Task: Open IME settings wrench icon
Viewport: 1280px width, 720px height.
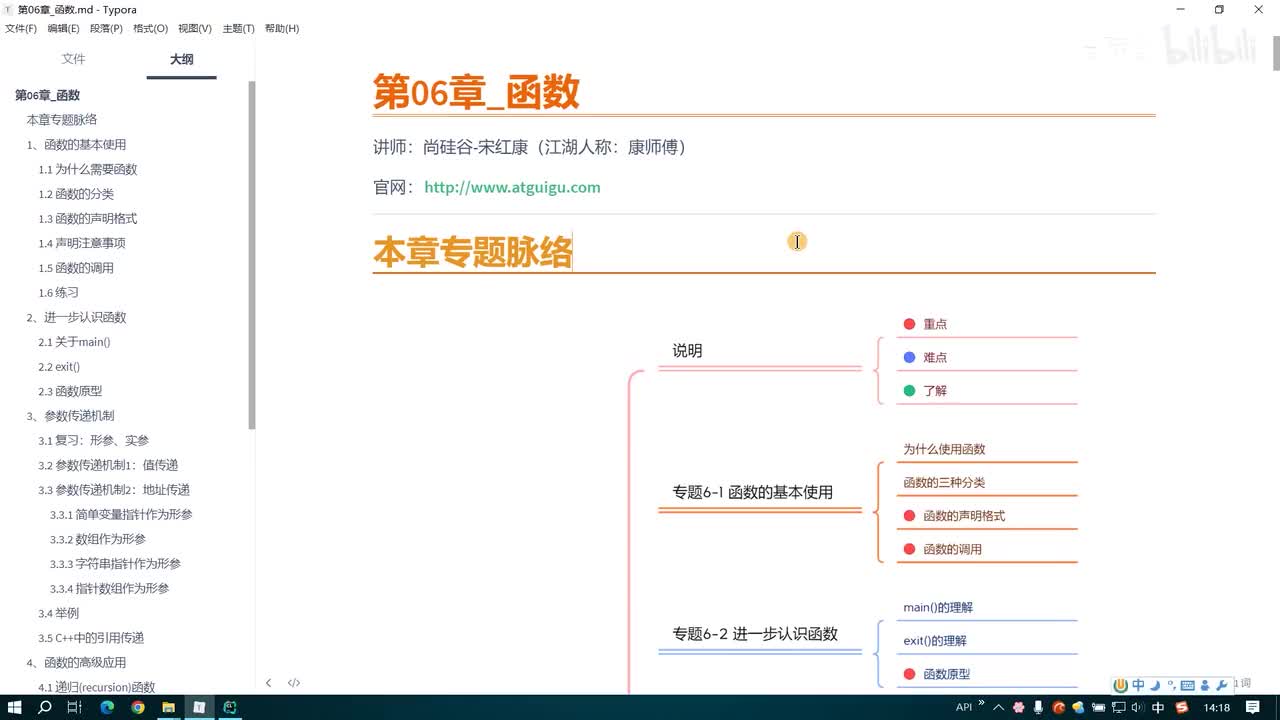Action: click(x=1221, y=685)
